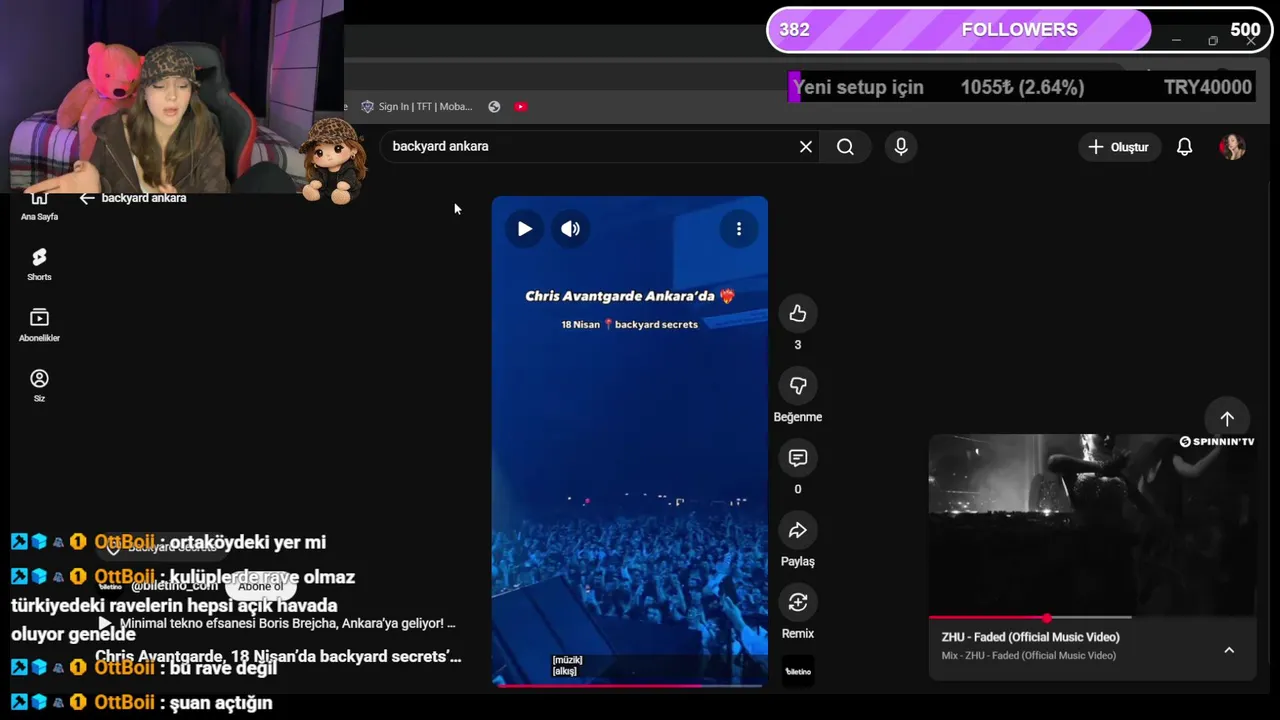Switch to the globe icon browser tab
Screen dimensions: 1280x720
click(x=494, y=107)
